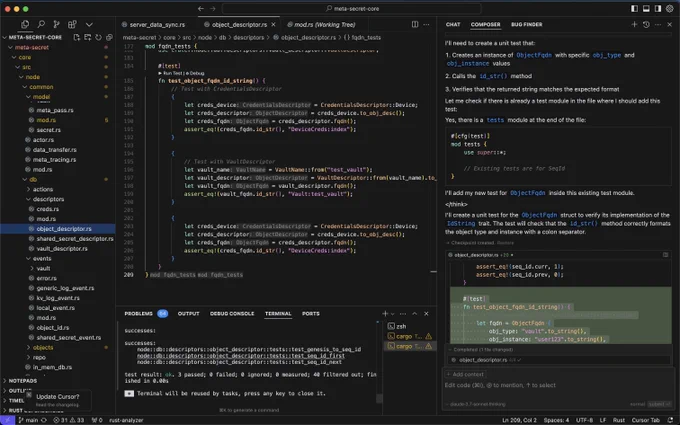Image resolution: width=680 pixels, height=425 pixels.
Task: Collapse the meta-secret folder
Action: tap(31, 47)
